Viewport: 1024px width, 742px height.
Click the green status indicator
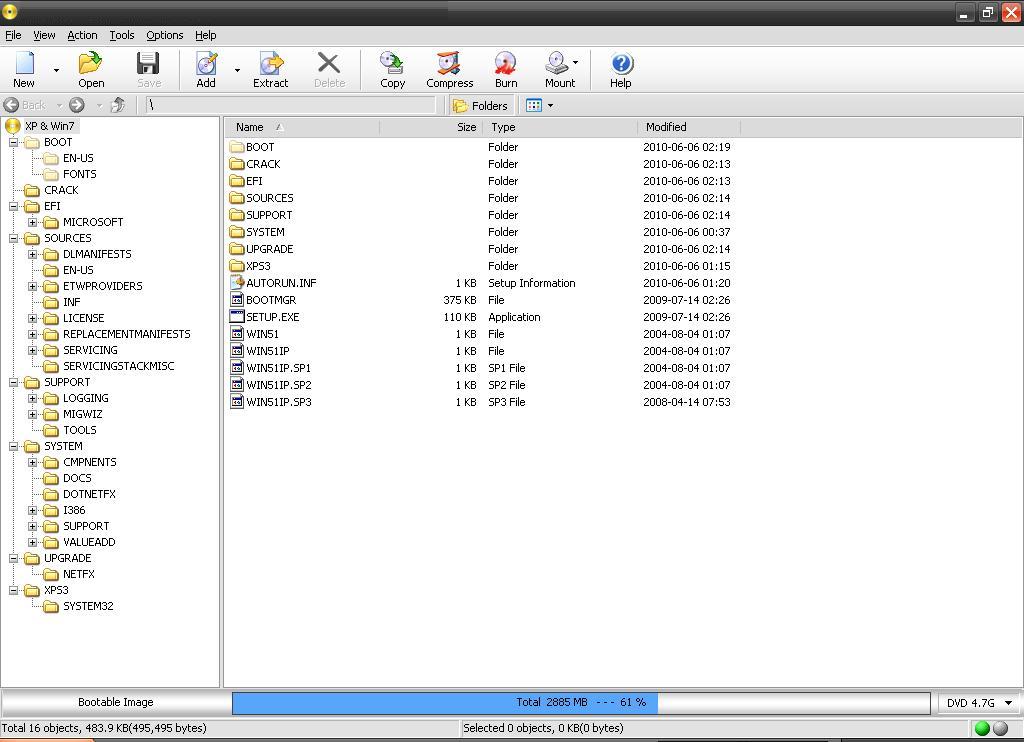982,728
